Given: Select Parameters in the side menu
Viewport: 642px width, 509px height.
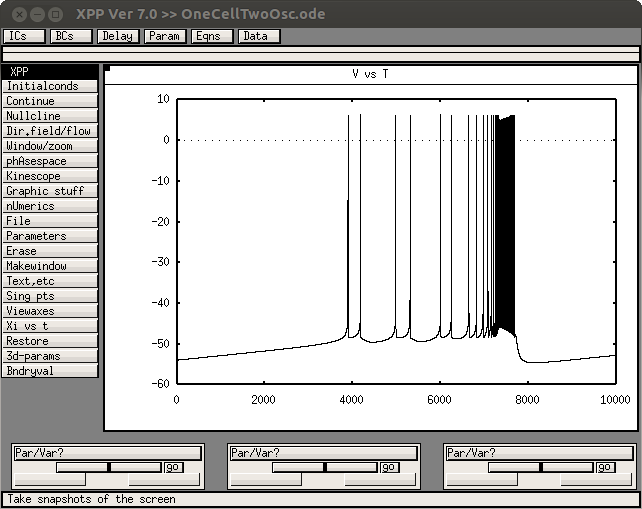Looking at the screenshot, I should click(50, 236).
